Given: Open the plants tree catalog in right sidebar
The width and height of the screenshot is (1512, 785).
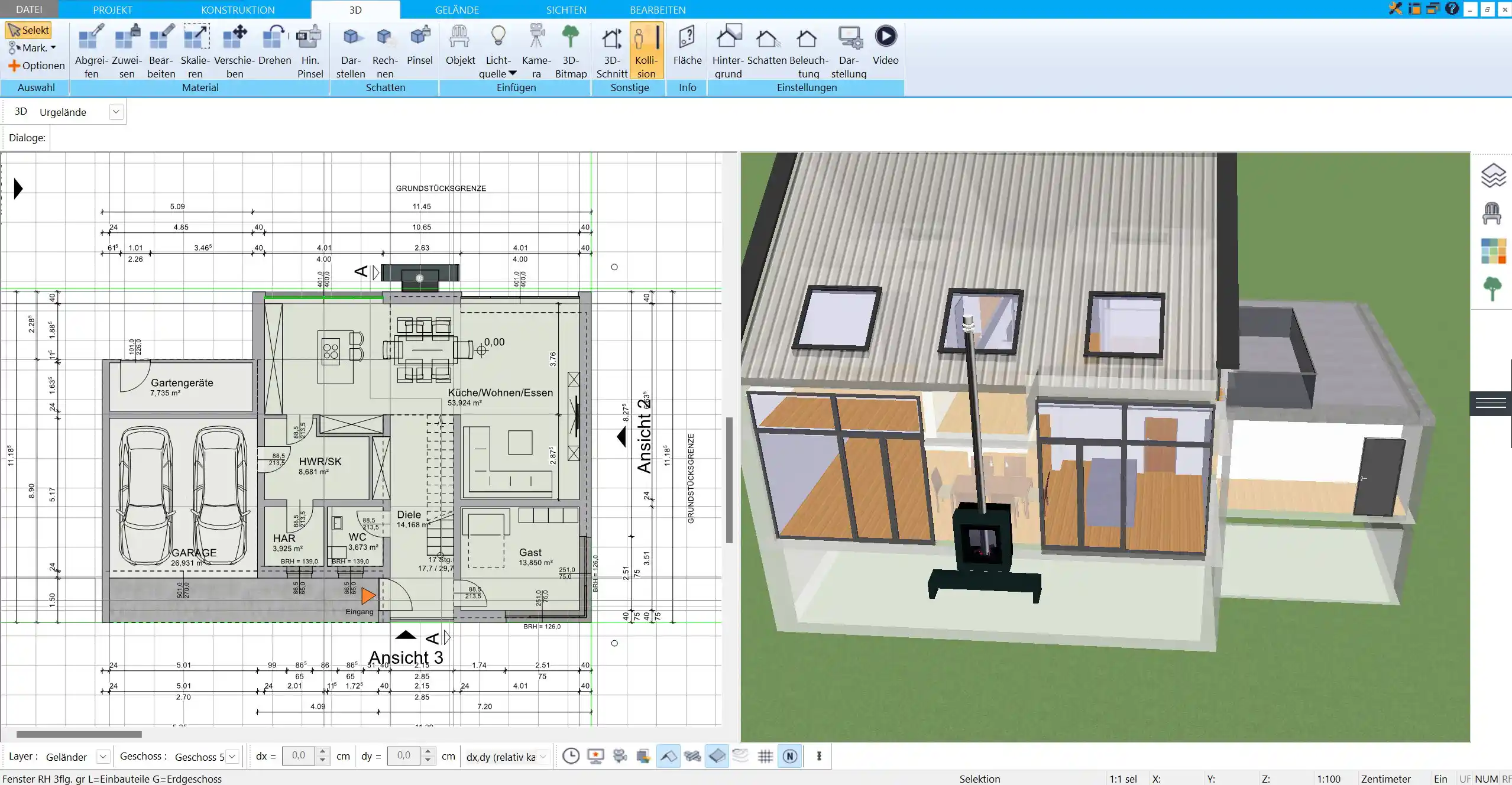Looking at the screenshot, I should [x=1492, y=289].
